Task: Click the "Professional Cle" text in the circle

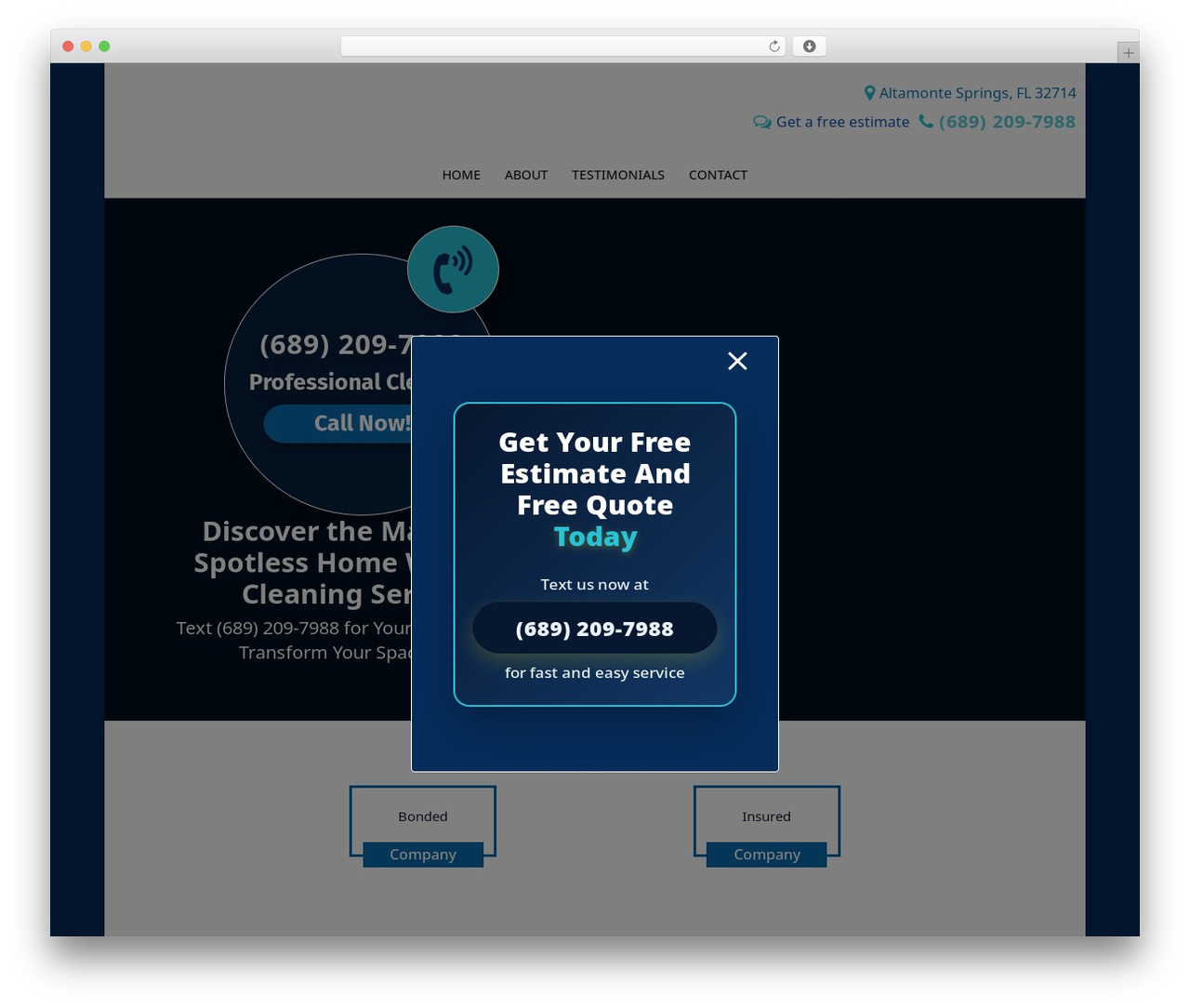Action: click(330, 382)
